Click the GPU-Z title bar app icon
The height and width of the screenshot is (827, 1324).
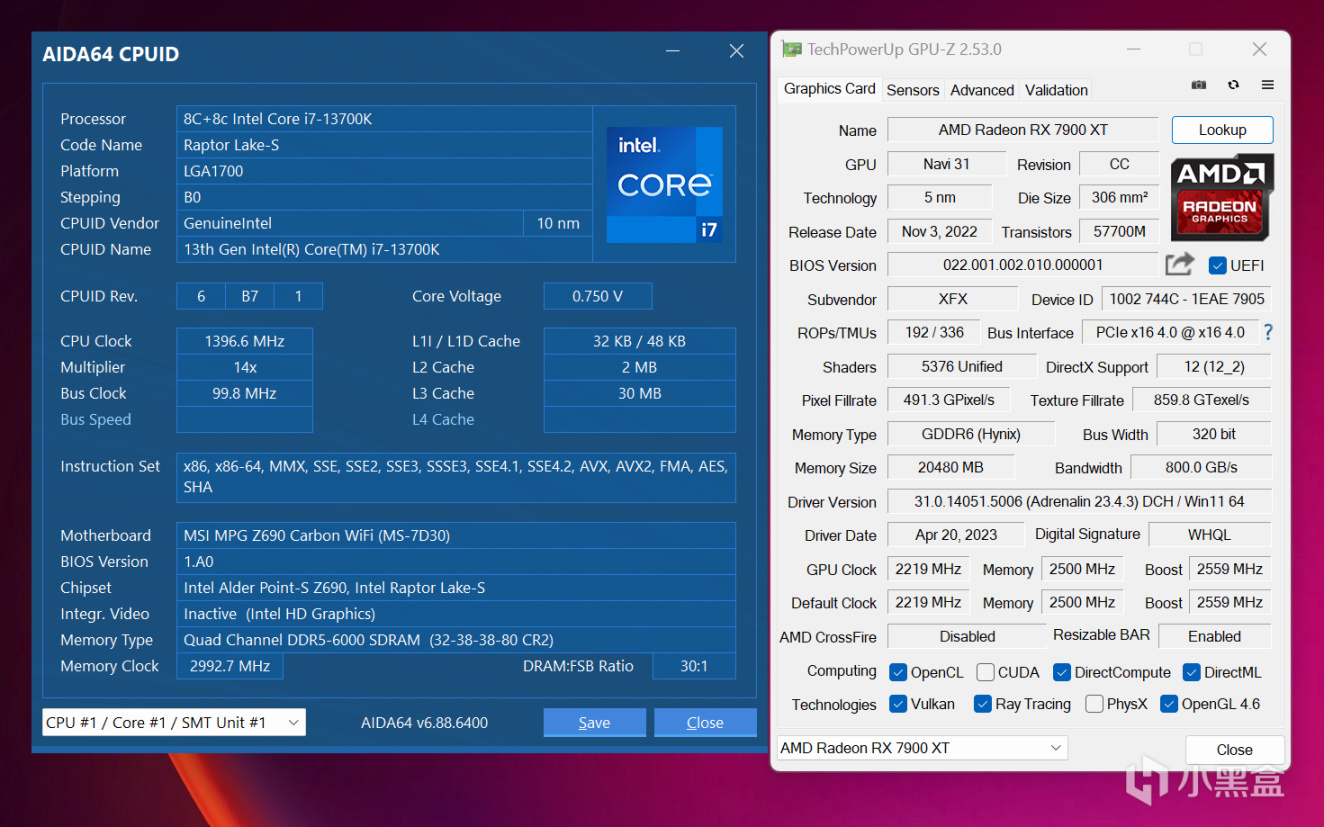point(791,49)
